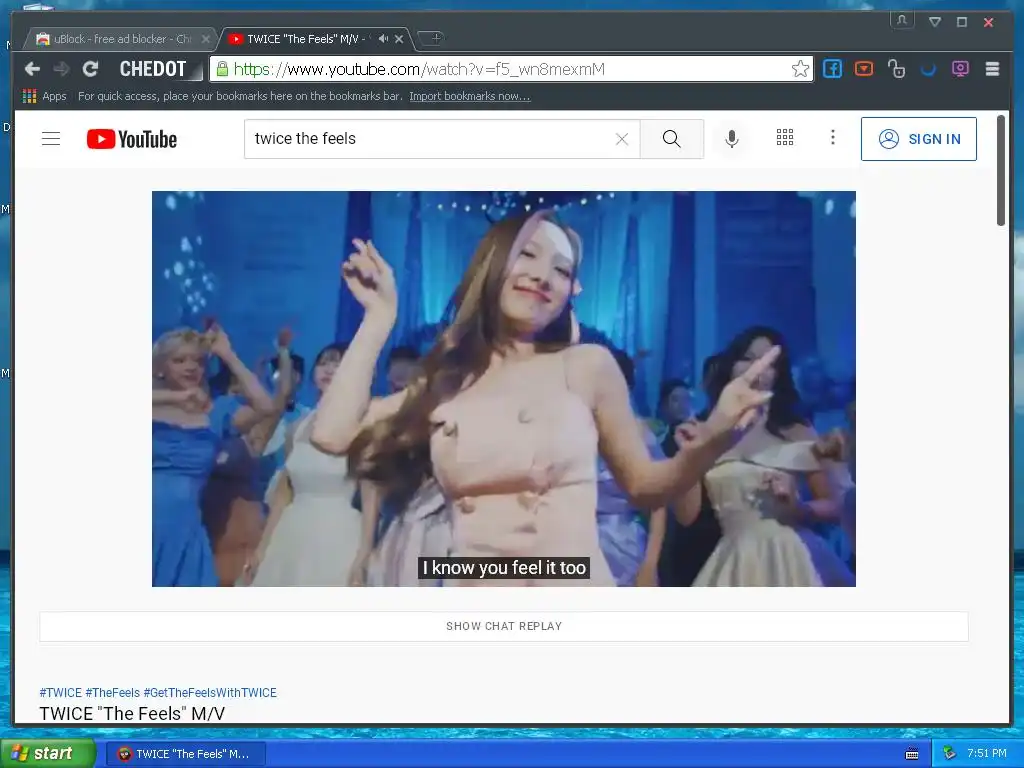This screenshot has height=768, width=1024.
Task: Click the Windows start button
Action: (x=47, y=753)
